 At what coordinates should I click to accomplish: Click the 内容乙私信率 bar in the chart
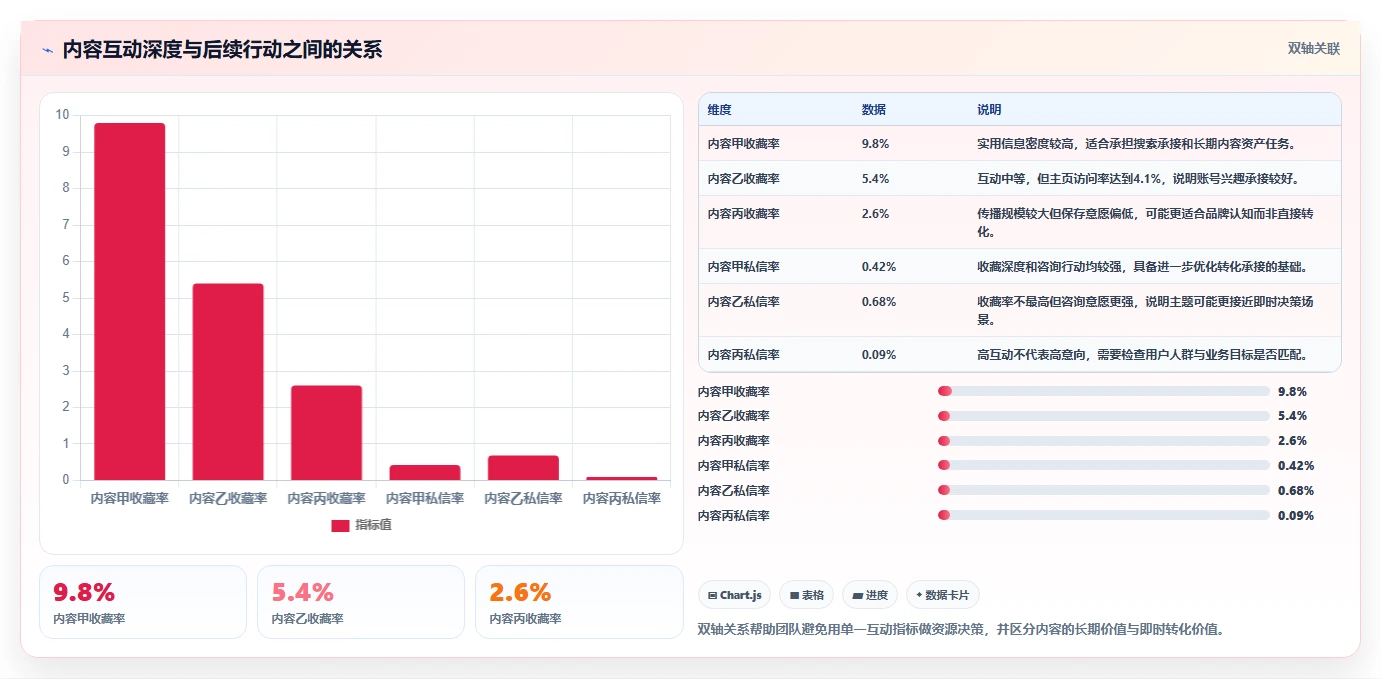523,468
